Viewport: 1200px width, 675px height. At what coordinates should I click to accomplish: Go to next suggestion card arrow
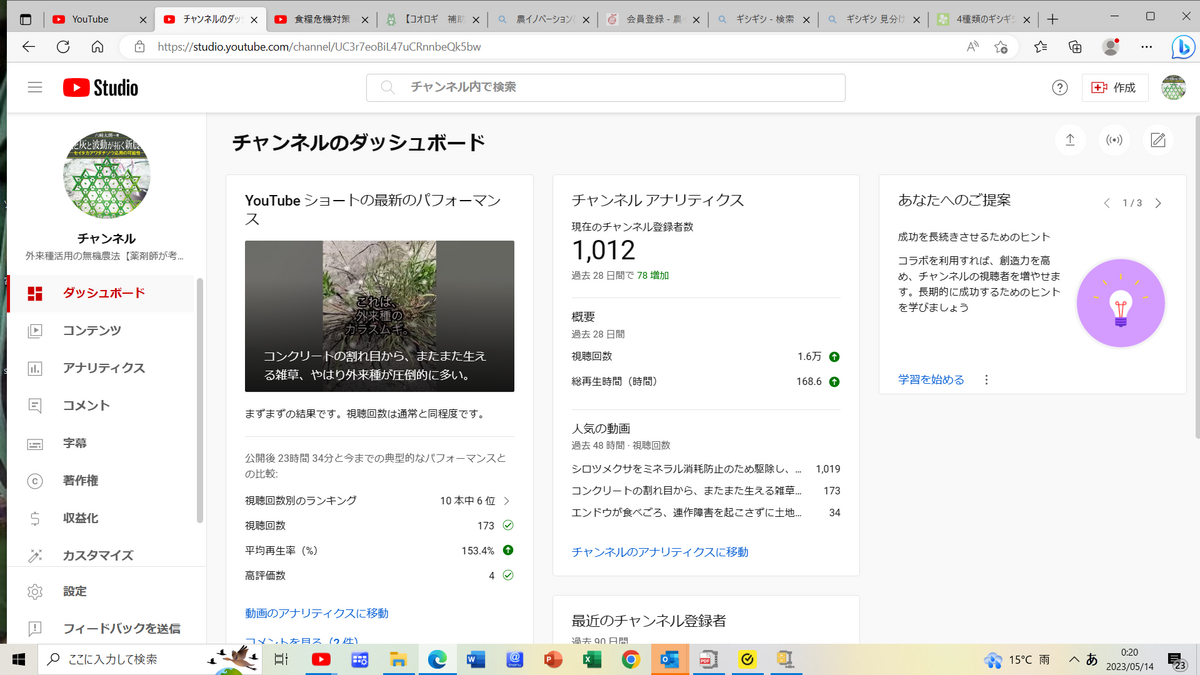tap(1158, 203)
